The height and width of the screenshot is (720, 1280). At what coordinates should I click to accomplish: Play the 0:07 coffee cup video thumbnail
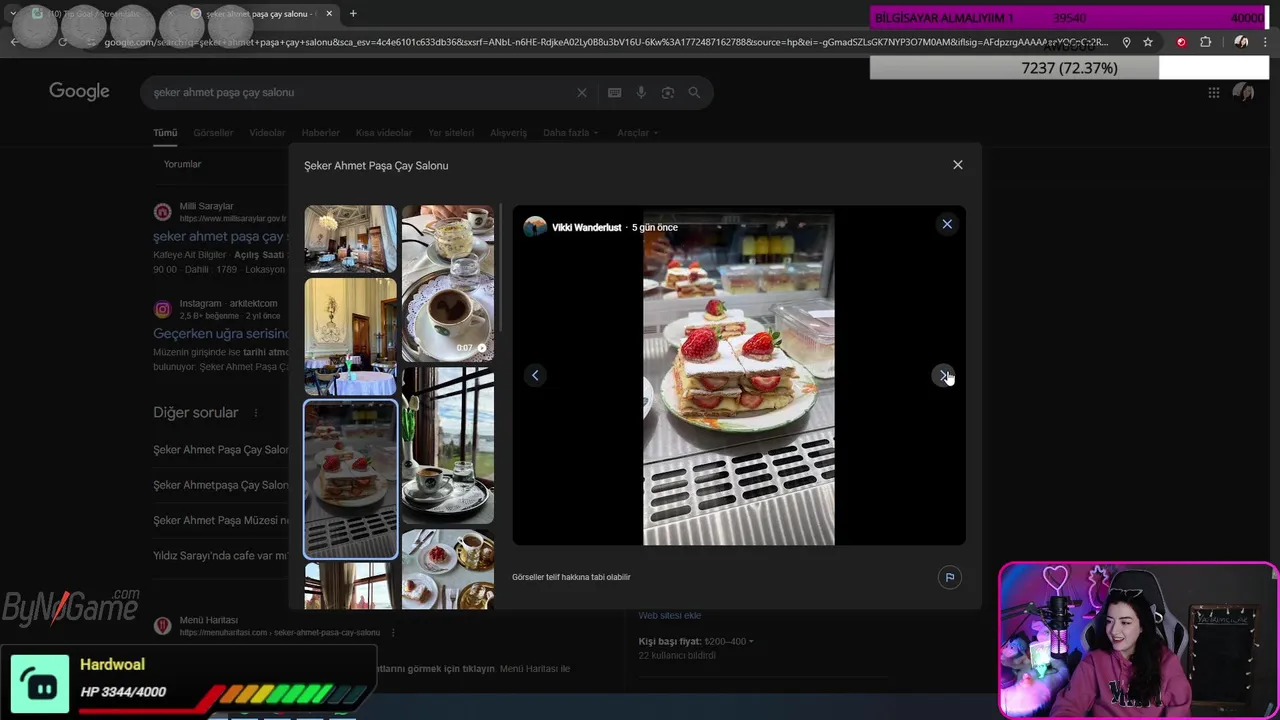click(x=447, y=283)
